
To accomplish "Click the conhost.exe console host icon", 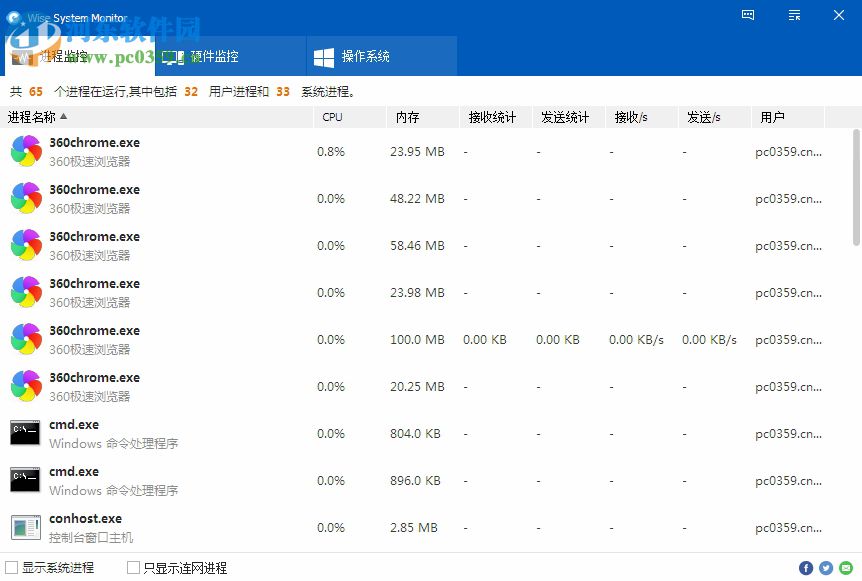I will point(25,527).
